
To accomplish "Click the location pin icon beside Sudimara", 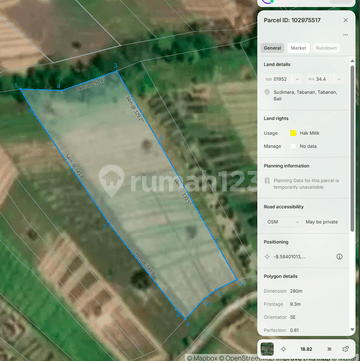I will (267, 92).
